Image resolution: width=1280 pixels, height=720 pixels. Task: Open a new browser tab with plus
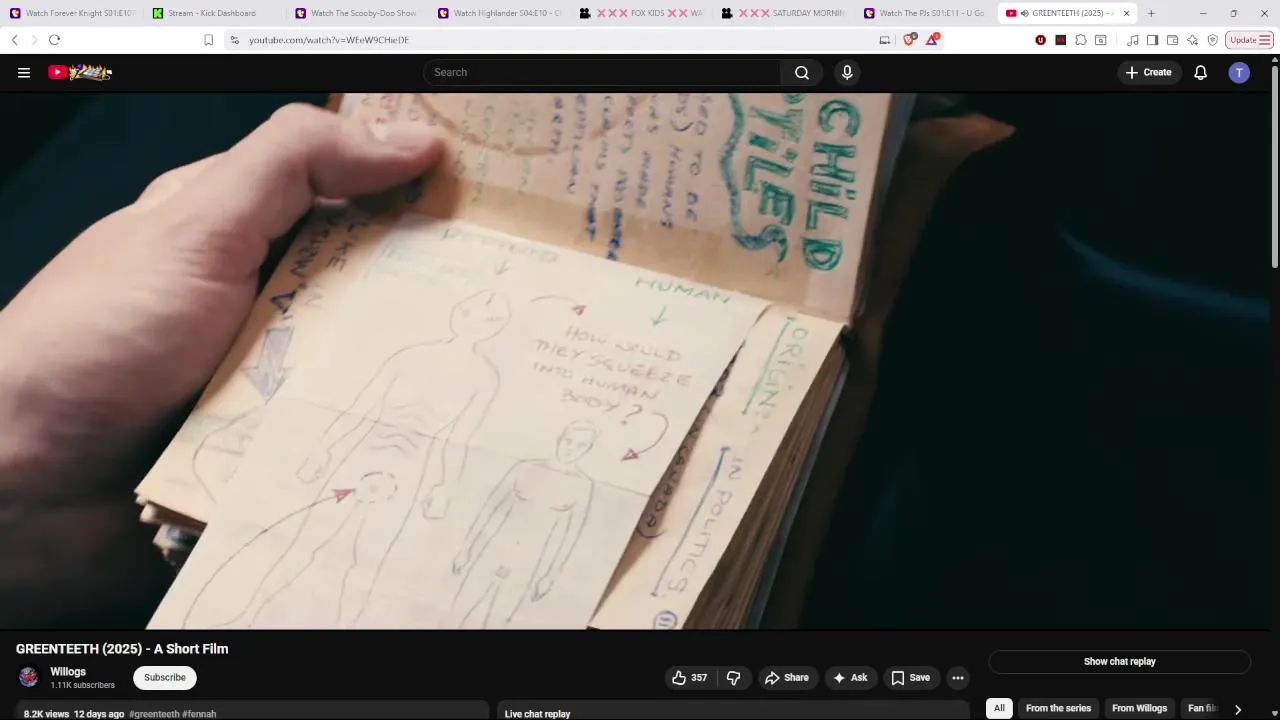tap(1151, 13)
